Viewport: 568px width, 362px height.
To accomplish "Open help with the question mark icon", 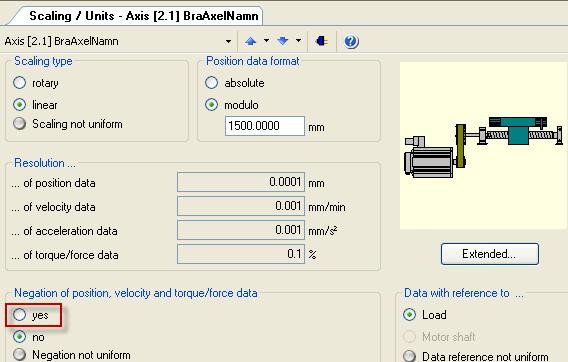I will (351, 41).
